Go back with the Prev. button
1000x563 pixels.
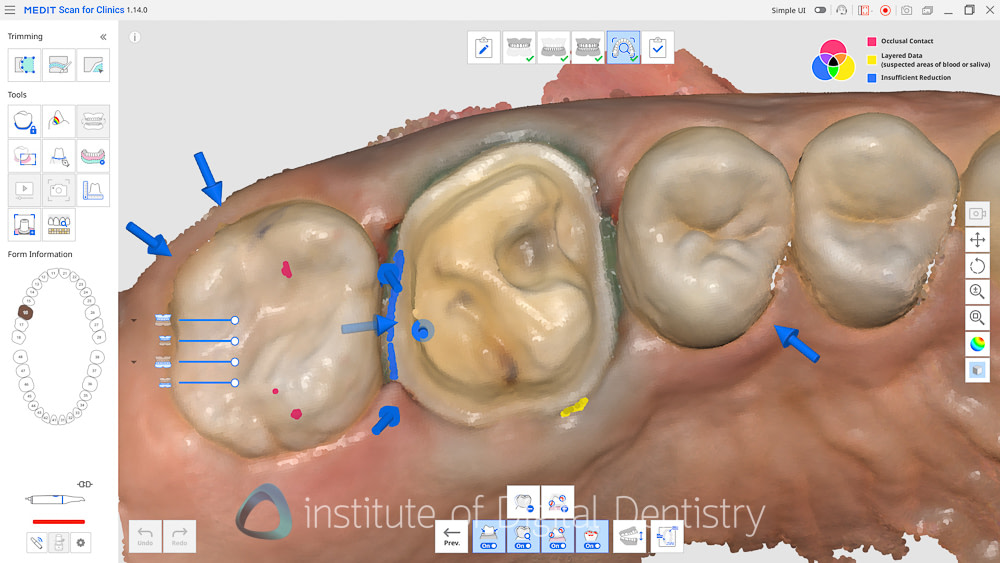point(452,536)
